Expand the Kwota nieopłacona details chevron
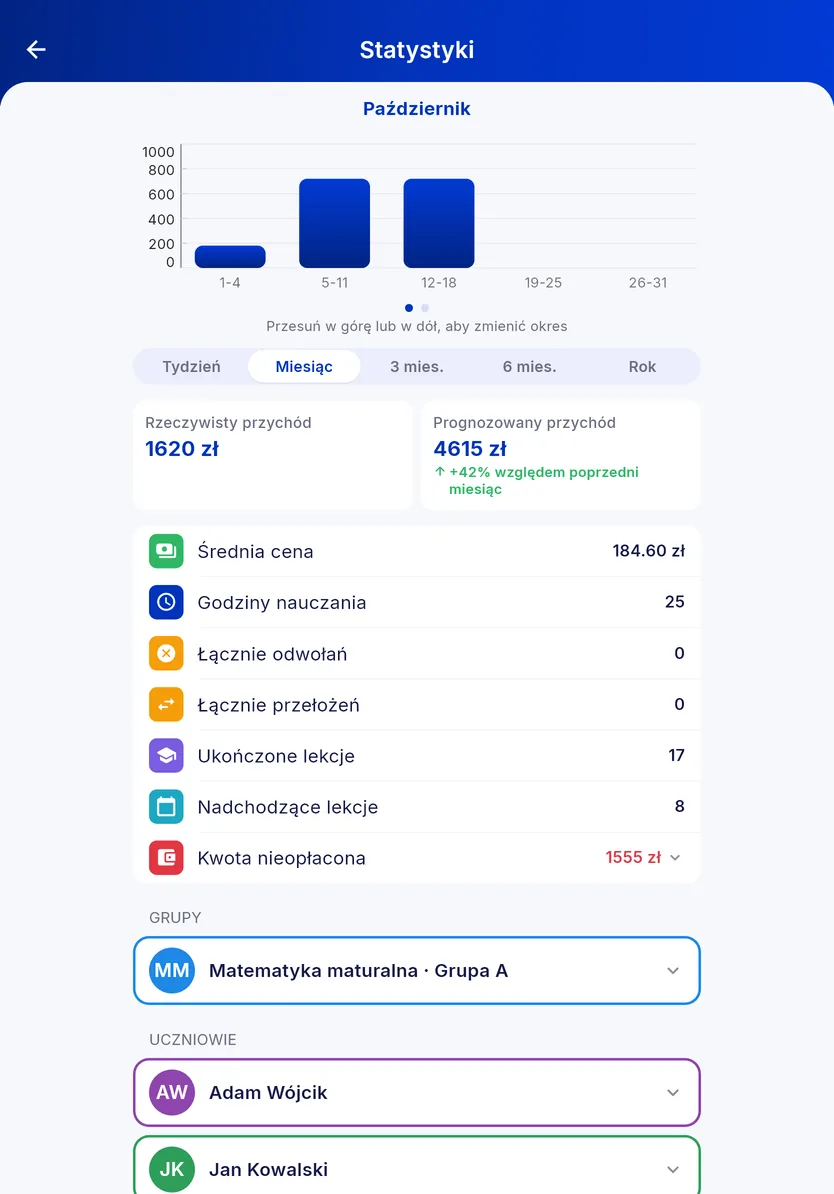The height and width of the screenshot is (1194, 834). click(675, 857)
